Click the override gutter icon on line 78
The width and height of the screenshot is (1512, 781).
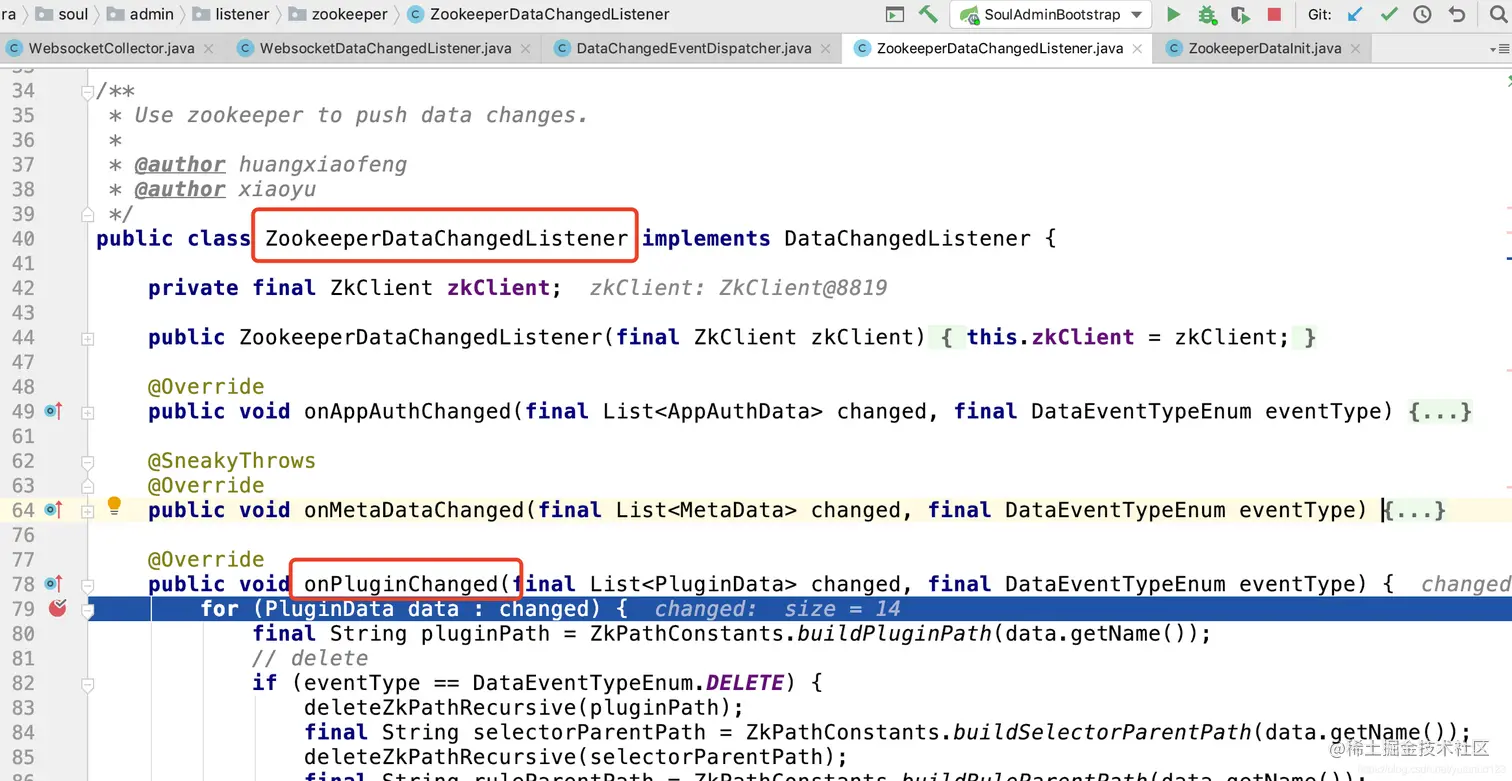(x=53, y=584)
